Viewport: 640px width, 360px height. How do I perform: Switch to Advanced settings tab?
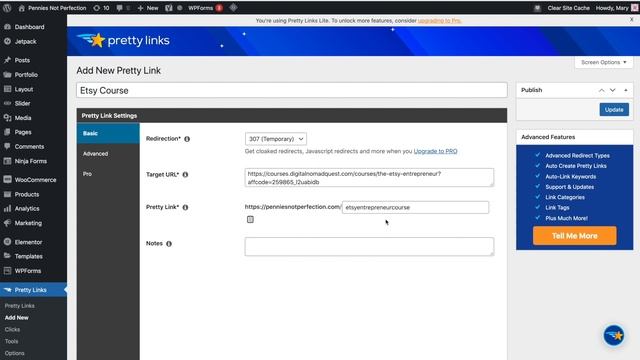click(108, 154)
